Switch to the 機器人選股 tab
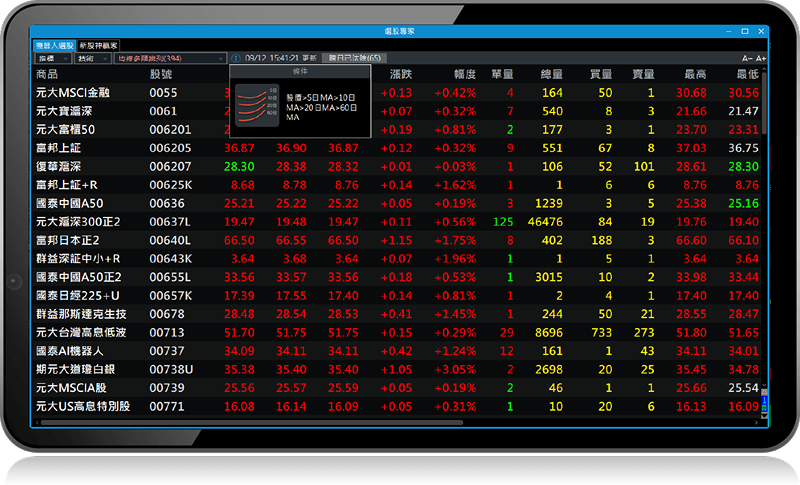The height and width of the screenshot is (485, 800). (55, 45)
